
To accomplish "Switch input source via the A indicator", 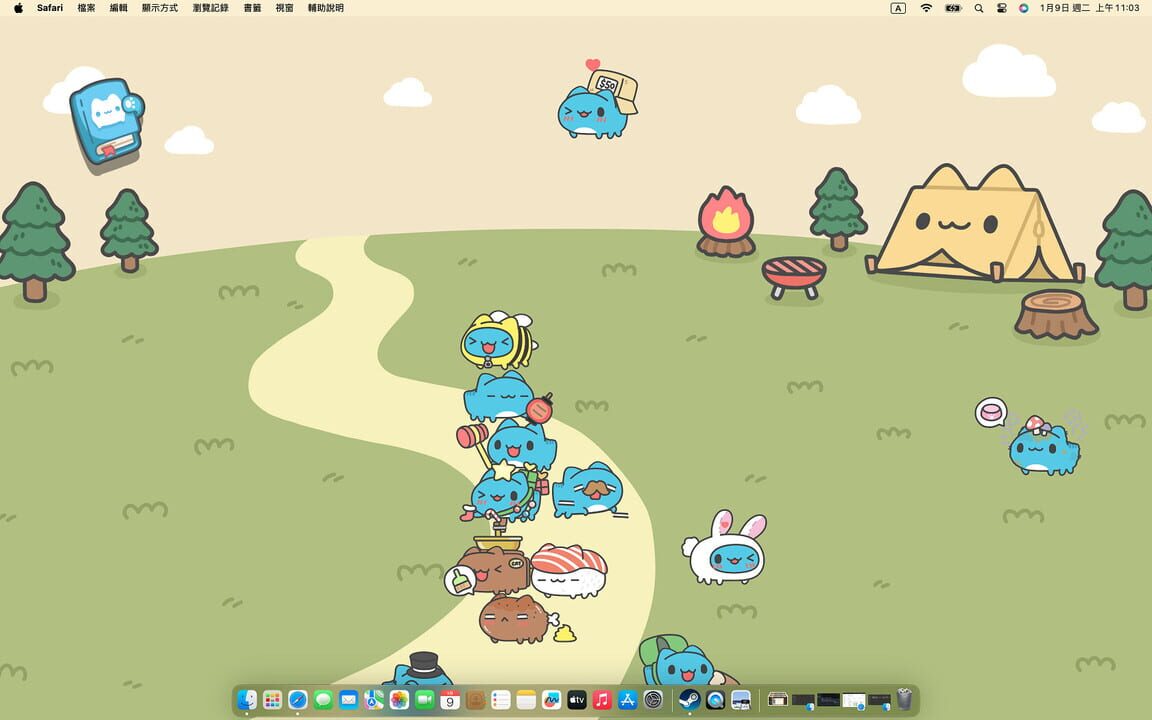I will [x=897, y=8].
